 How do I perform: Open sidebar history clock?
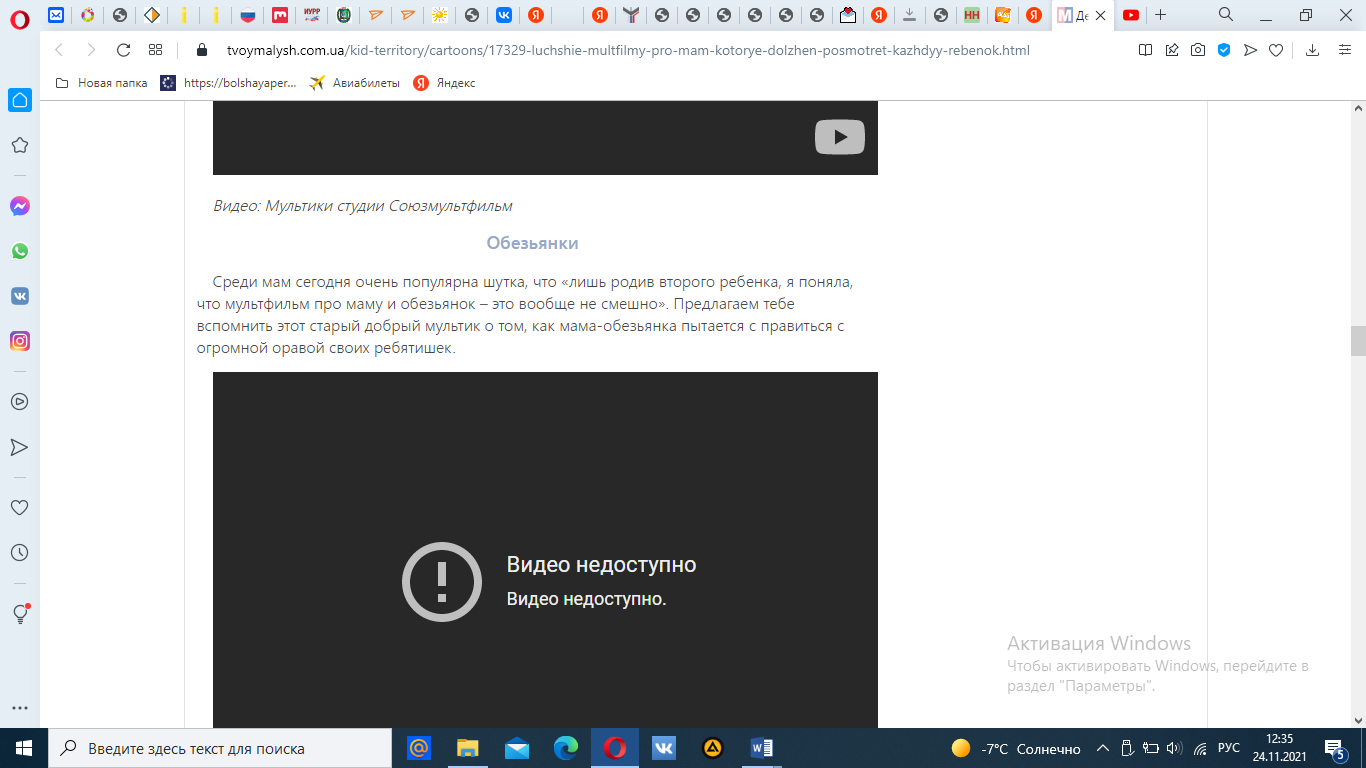click(x=20, y=553)
